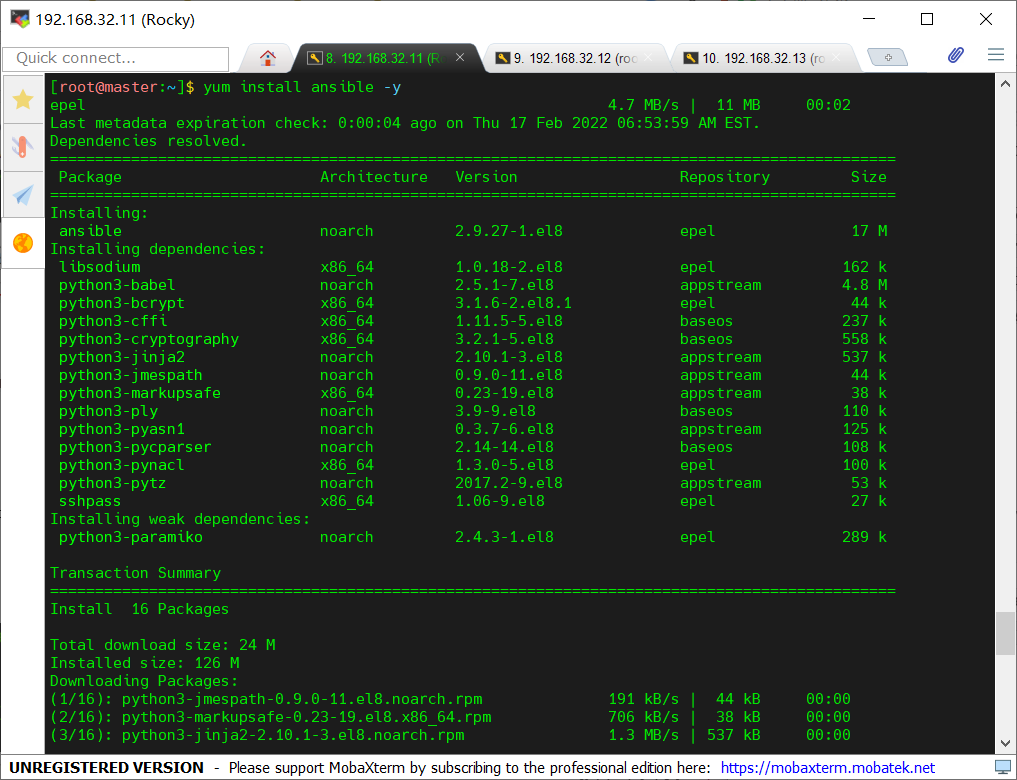1017x780 pixels.
Task: Click the 'yum install ansible -y' command
Action: click(x=302, y=87)
